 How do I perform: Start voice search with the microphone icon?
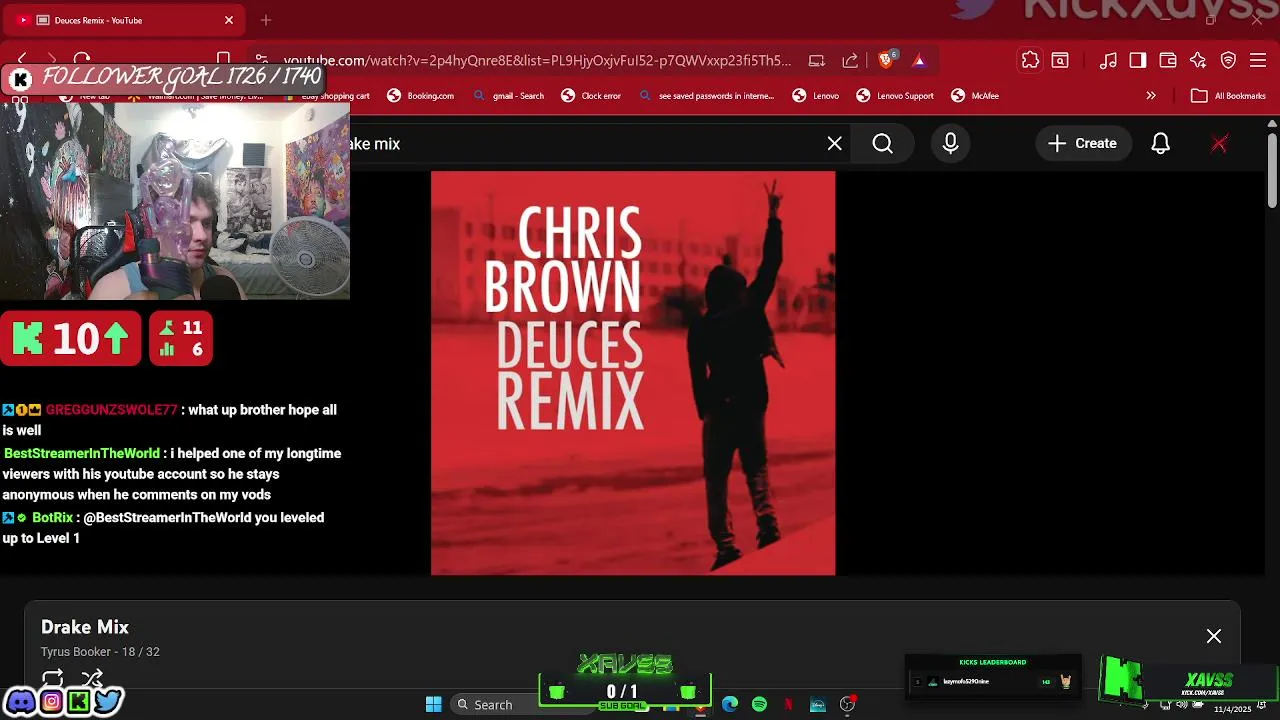coord(950,144)
